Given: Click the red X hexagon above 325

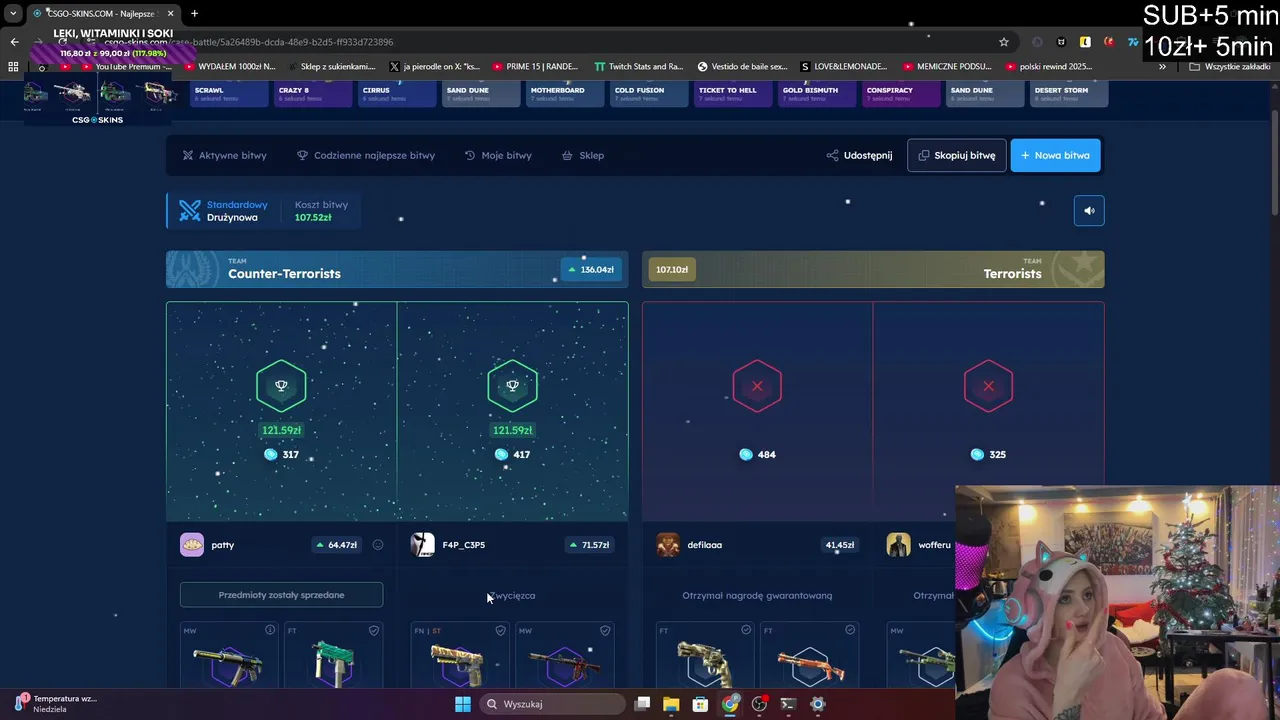Looking at the screenshot, I should coord(988,386).
